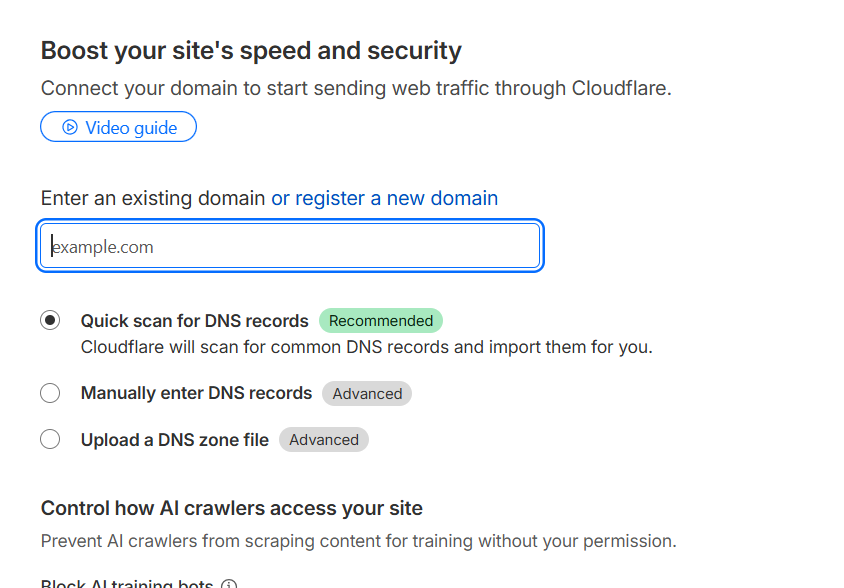
Task: Click the 'Cloudflare will scan for common DNS' description
Action: point(366,348)
